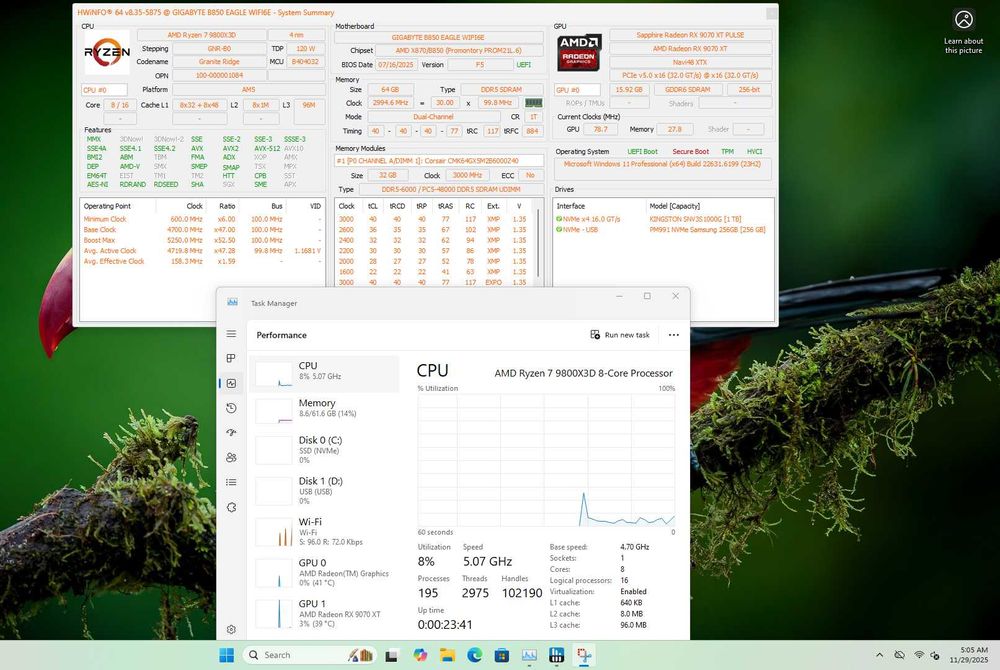Viewport: 1000px width, 670px height.
Task: Select Disk 0 (C:) in performance list
Action: 325,449
